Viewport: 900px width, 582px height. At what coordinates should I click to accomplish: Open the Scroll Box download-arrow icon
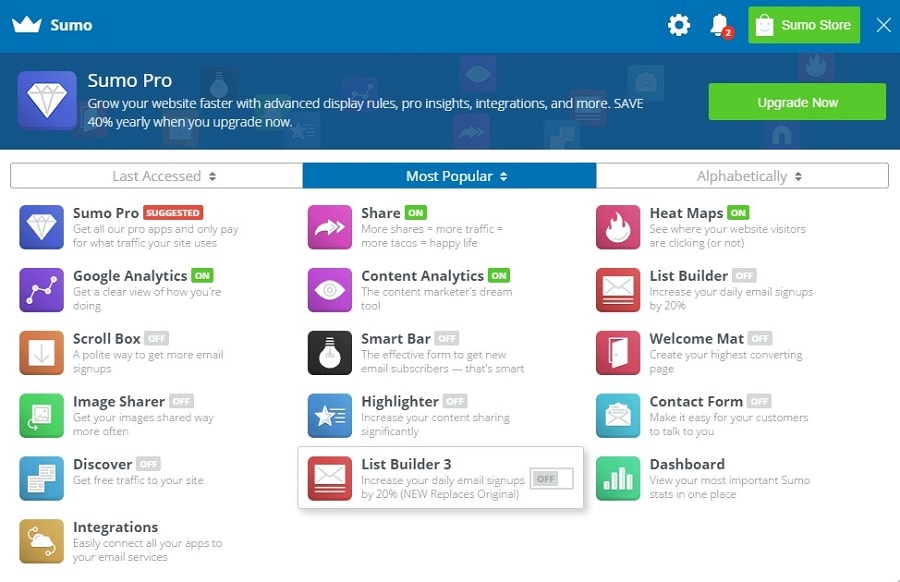pyautogui.click(x=41, y=352)
